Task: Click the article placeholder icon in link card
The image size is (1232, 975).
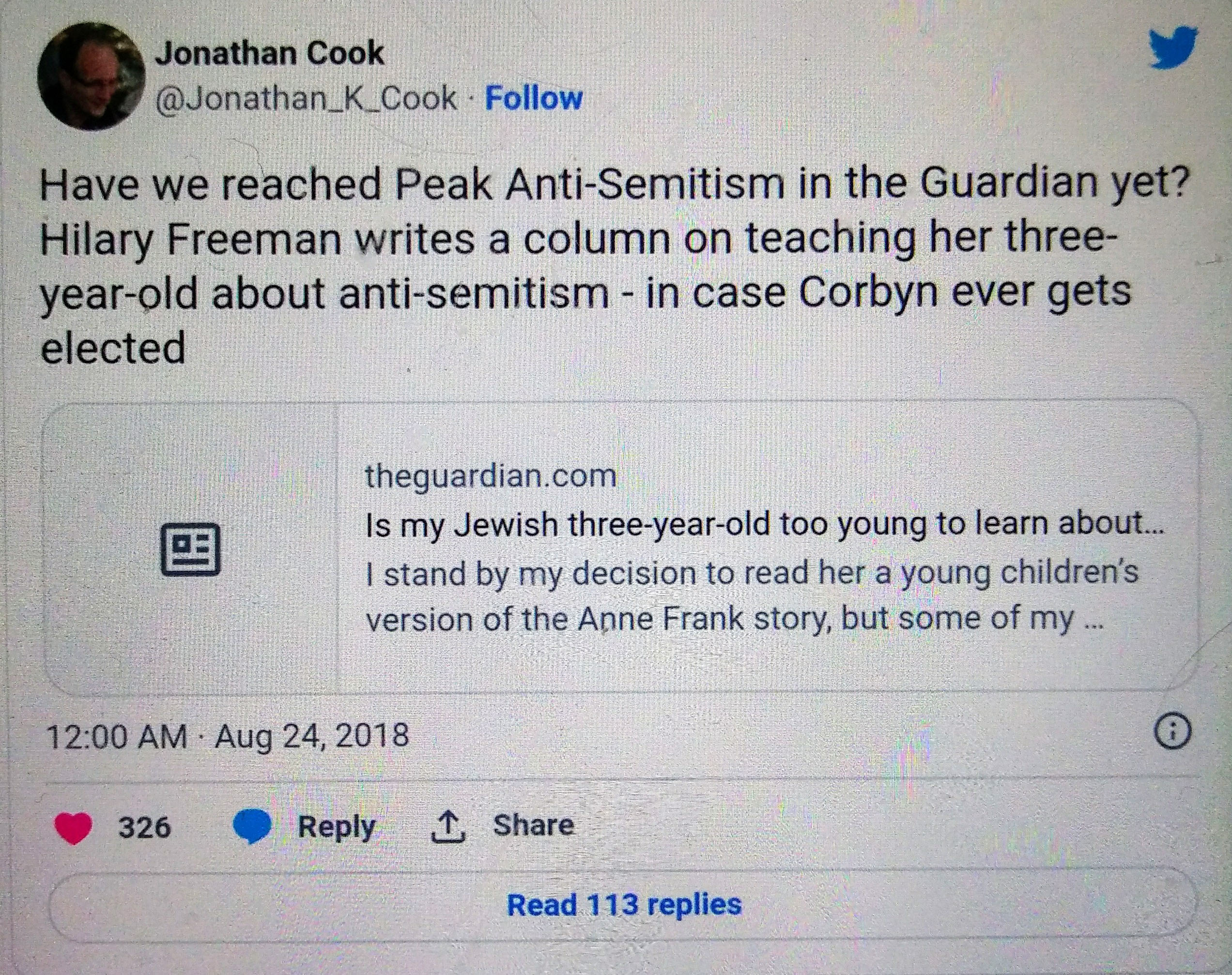Action: [190, 548]
